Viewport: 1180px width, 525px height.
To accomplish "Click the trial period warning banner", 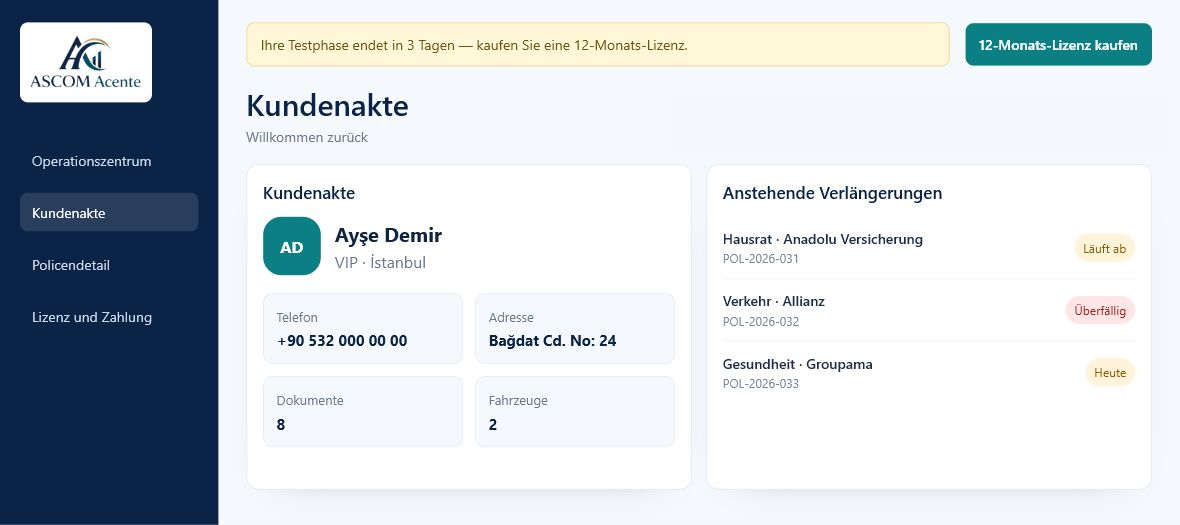I will click(x=598, y=44).
